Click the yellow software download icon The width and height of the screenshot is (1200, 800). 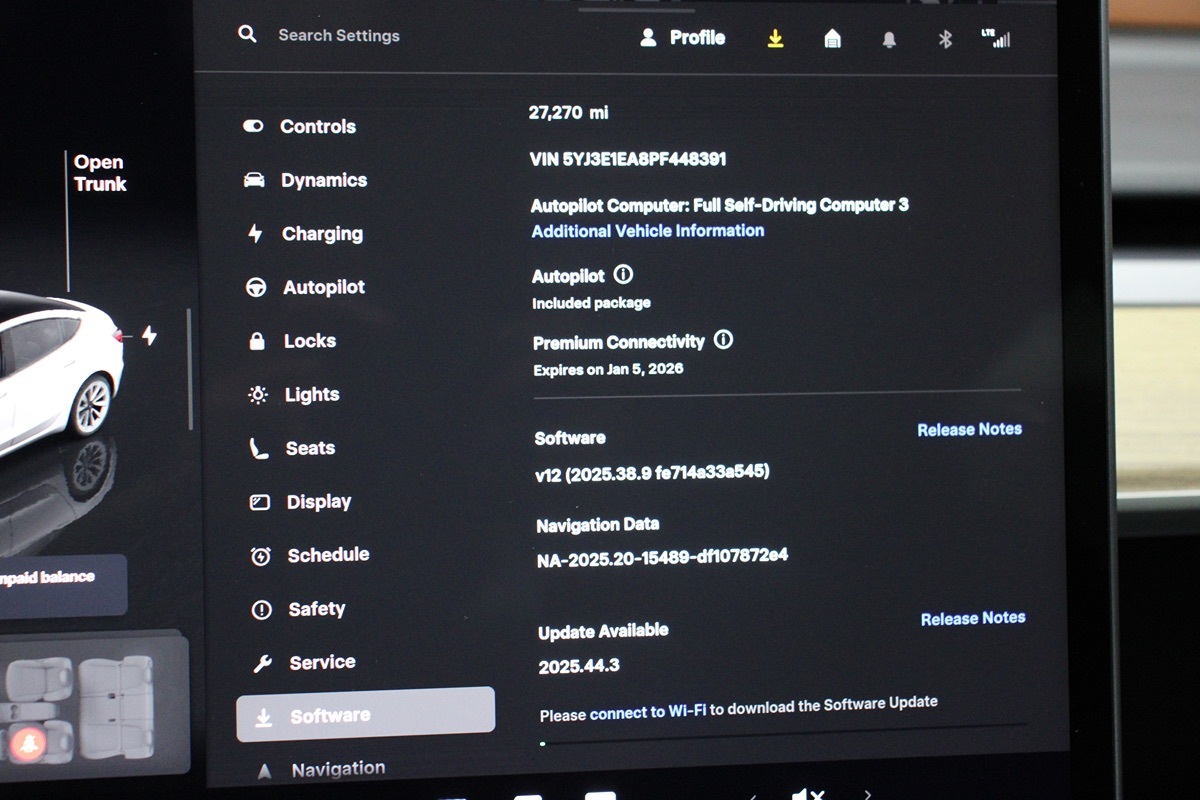tap(775, 39)
